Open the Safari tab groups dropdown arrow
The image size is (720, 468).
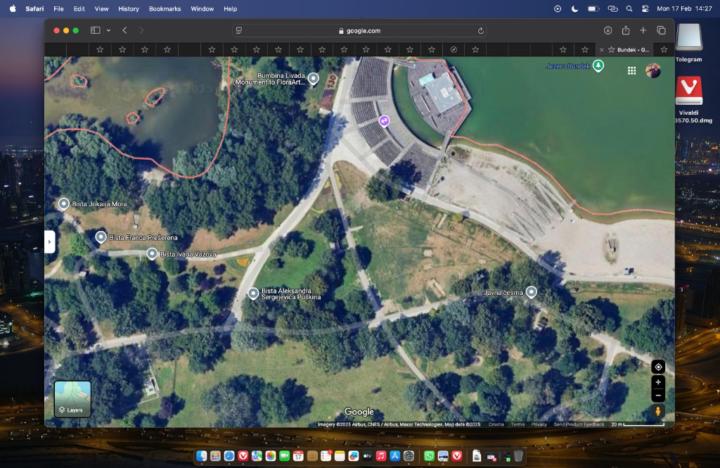tap(108, 31)
